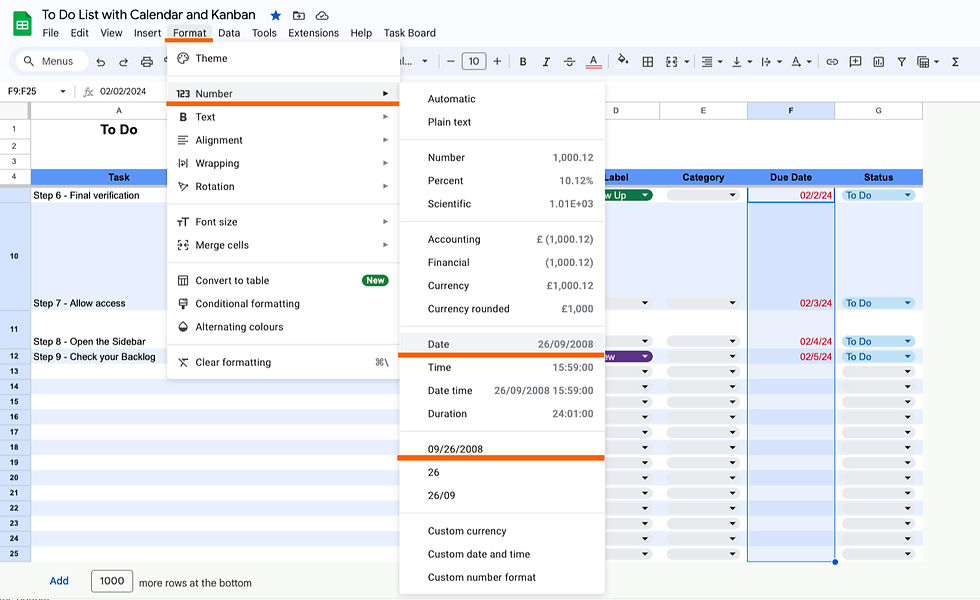The image size is (980, 600).
Task: Open the Insert menu
Action: click(148, 33)
